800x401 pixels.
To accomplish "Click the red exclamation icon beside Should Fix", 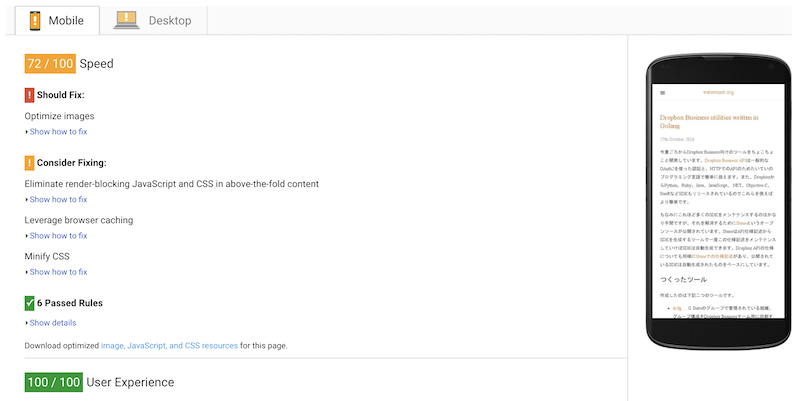I will (x=29, y=95).
